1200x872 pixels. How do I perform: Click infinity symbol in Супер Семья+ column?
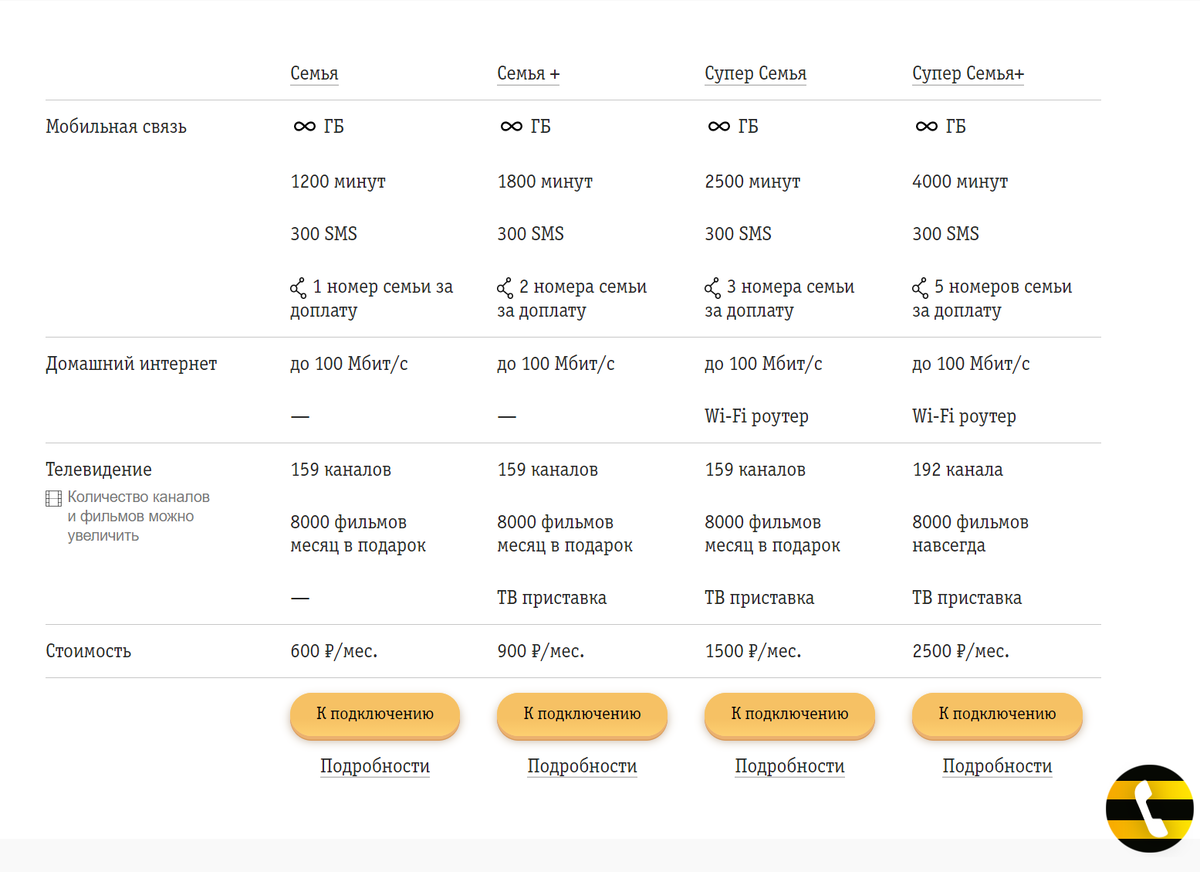point(926,127)
